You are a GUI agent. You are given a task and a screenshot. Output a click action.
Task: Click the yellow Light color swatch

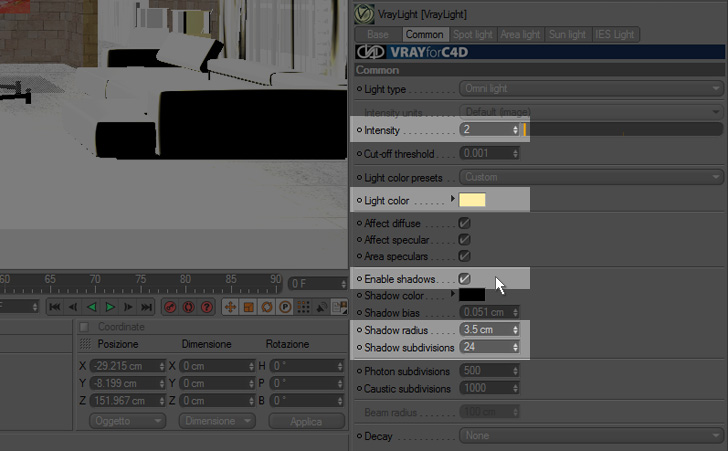(x=472, y=200)
